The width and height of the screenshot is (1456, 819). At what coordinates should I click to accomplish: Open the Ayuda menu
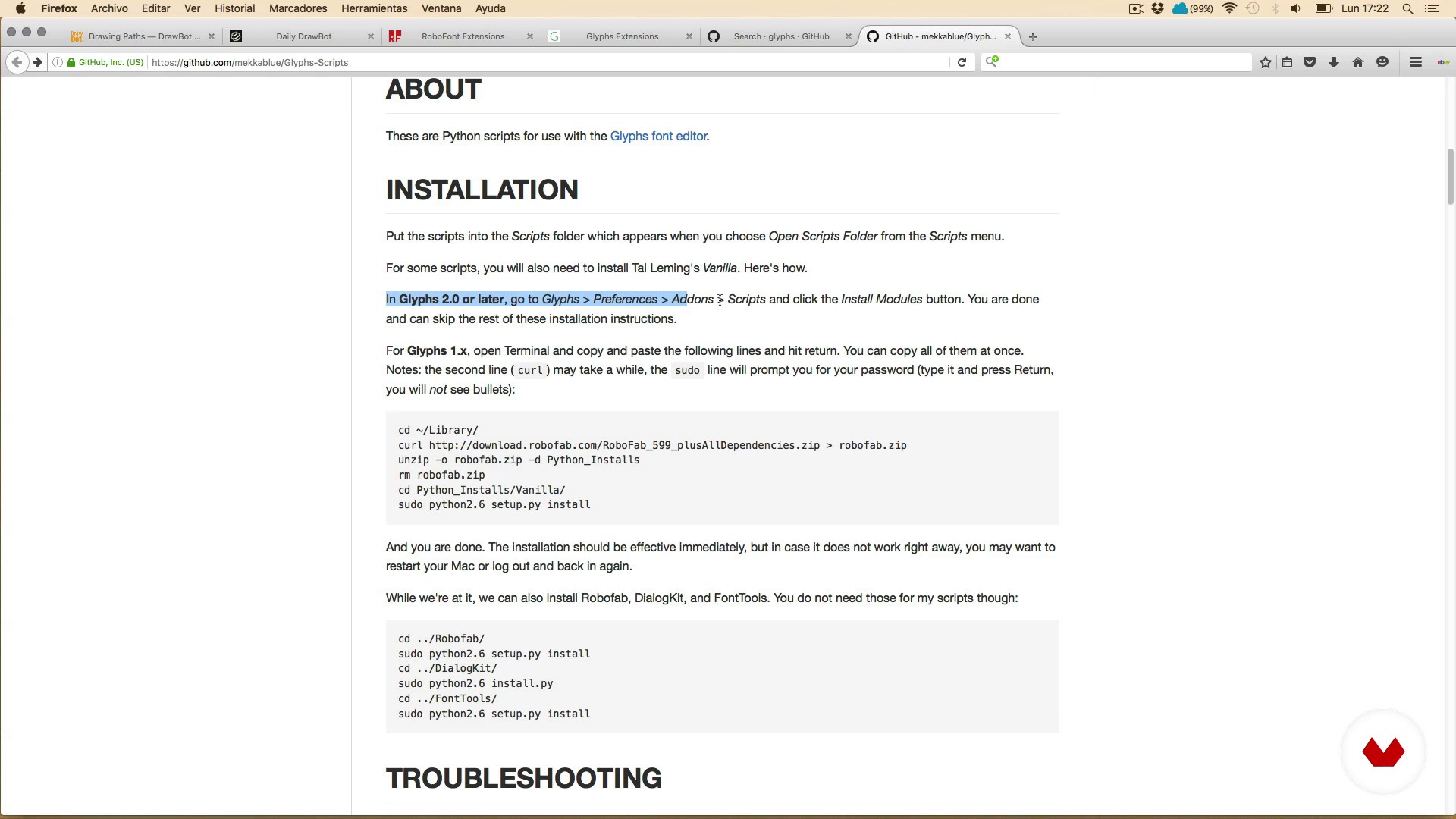tap(490, 8)
